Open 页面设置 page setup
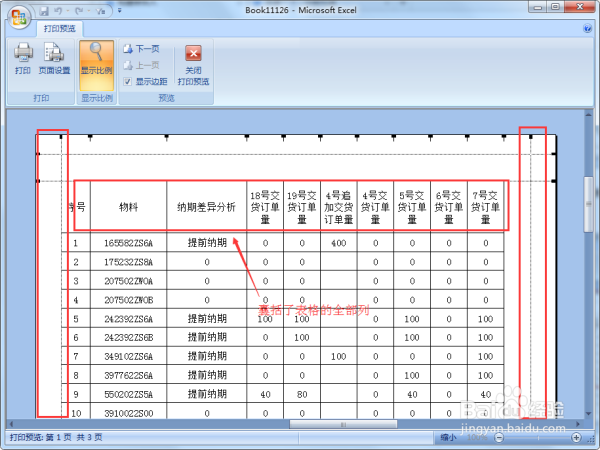 pos(54,58)
